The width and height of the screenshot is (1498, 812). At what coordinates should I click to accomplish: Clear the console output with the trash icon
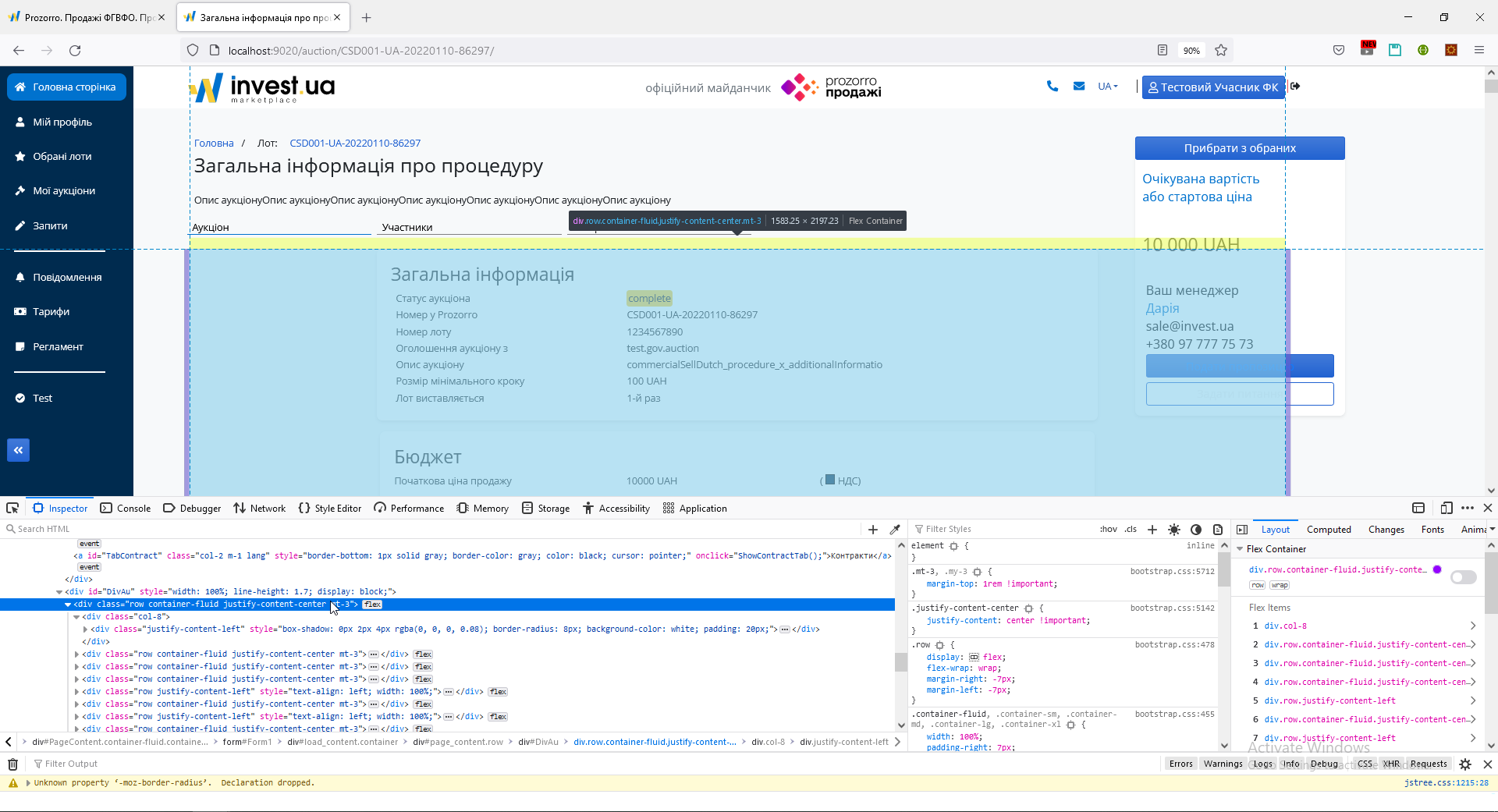(12, 764)
